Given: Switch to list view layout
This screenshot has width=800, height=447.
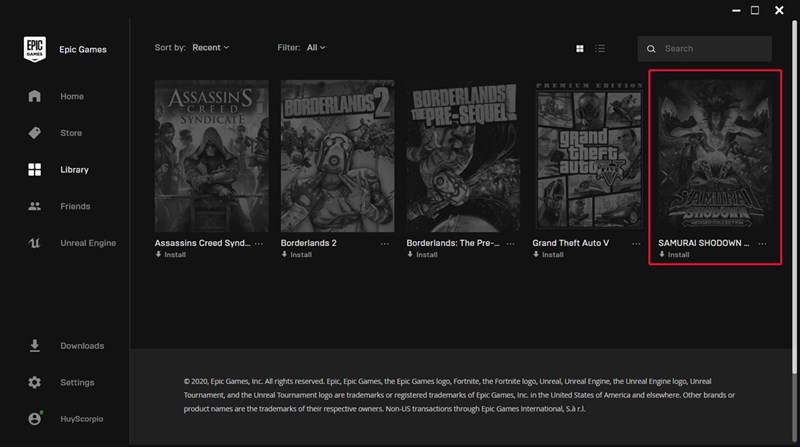Looking at the screenshot, I should click(600, 48).
